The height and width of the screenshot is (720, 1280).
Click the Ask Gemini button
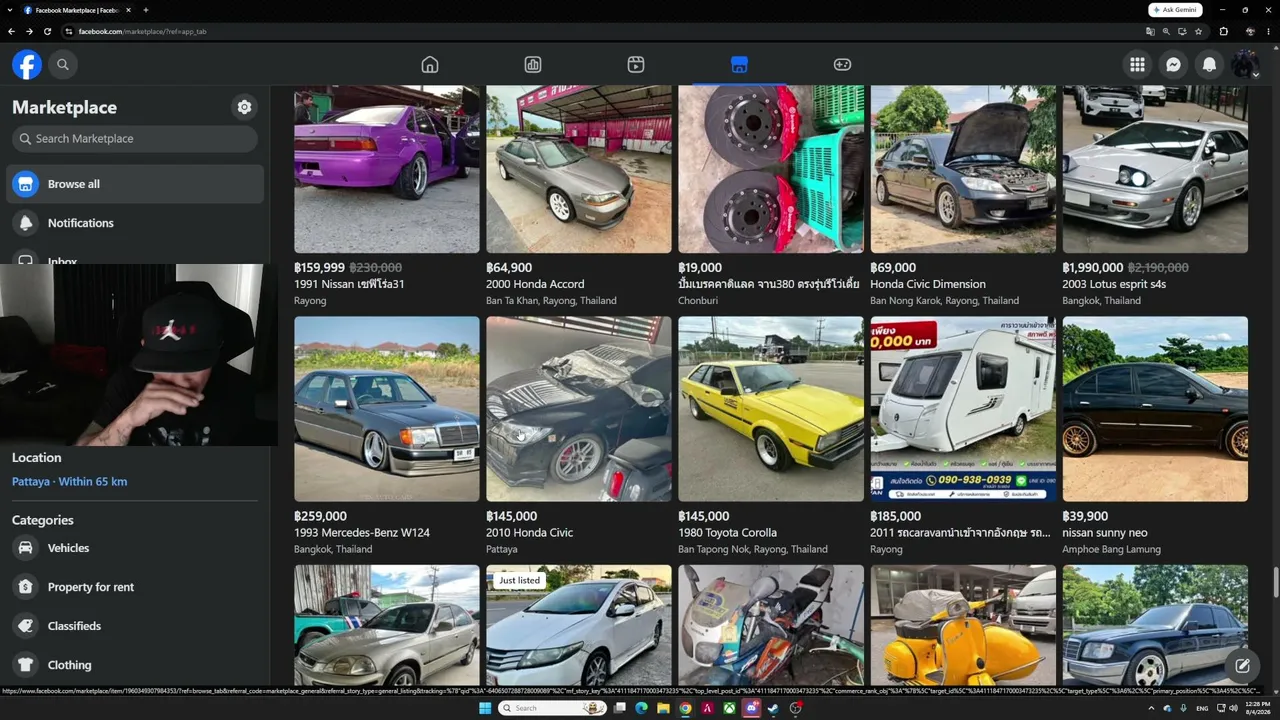click(x=1174, y=10)
